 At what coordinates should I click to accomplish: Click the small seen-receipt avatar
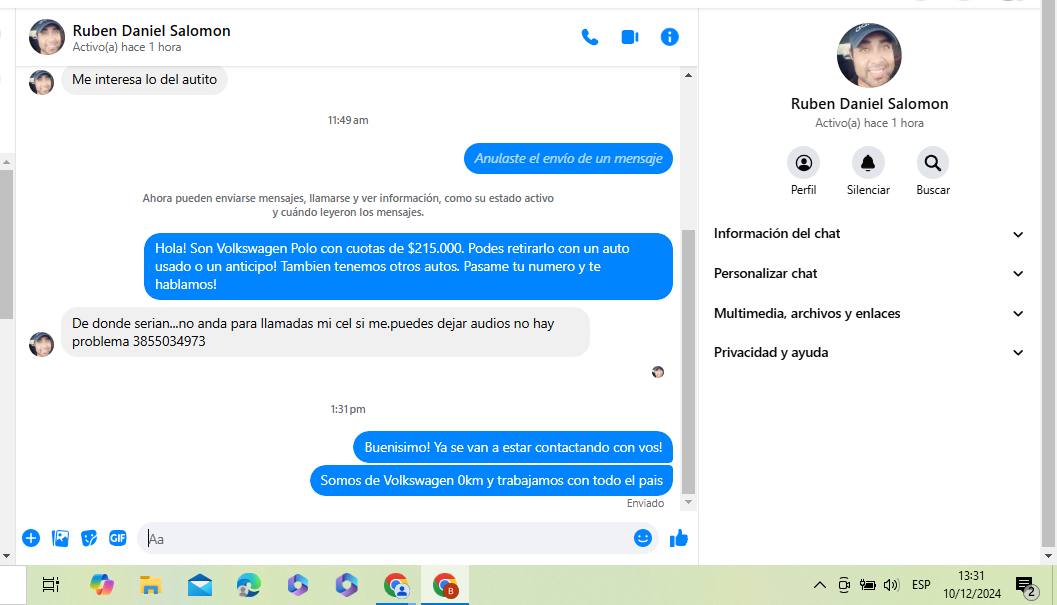[658, 372]
